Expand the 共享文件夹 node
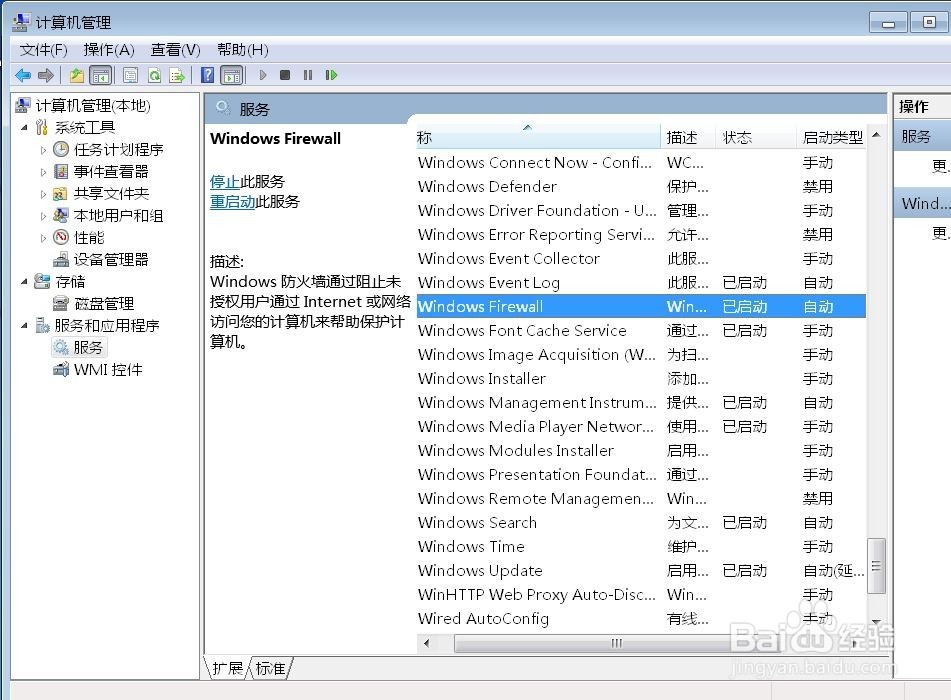 point(43,194)
